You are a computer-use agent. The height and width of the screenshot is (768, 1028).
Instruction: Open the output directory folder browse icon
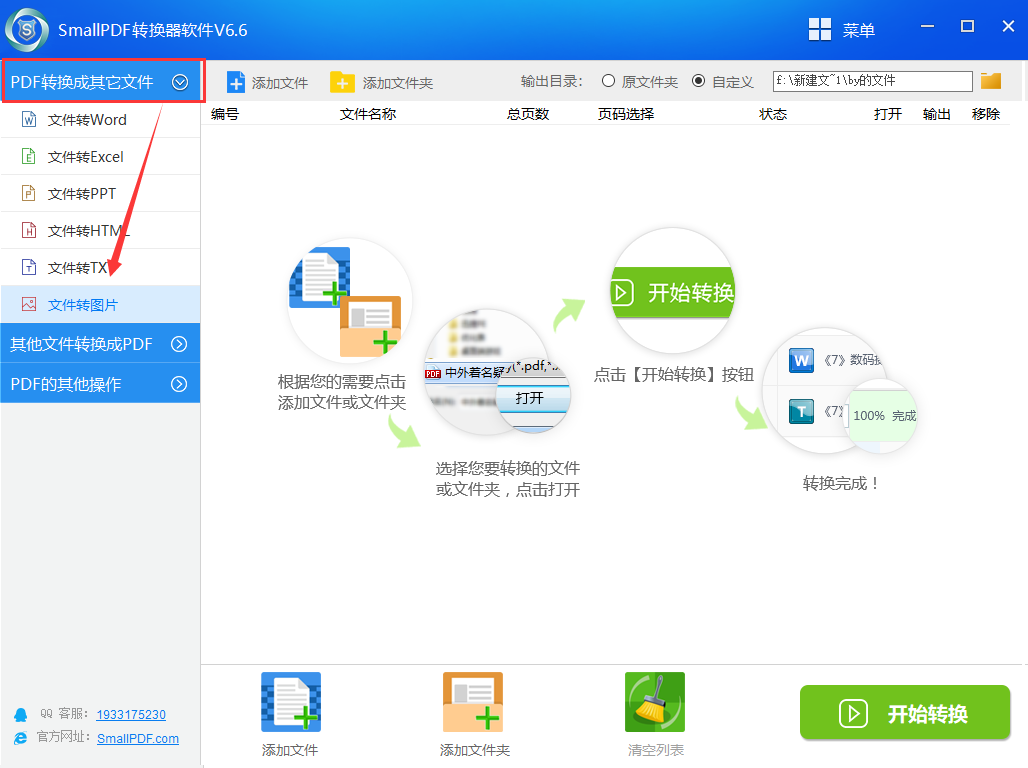[991, 81]
